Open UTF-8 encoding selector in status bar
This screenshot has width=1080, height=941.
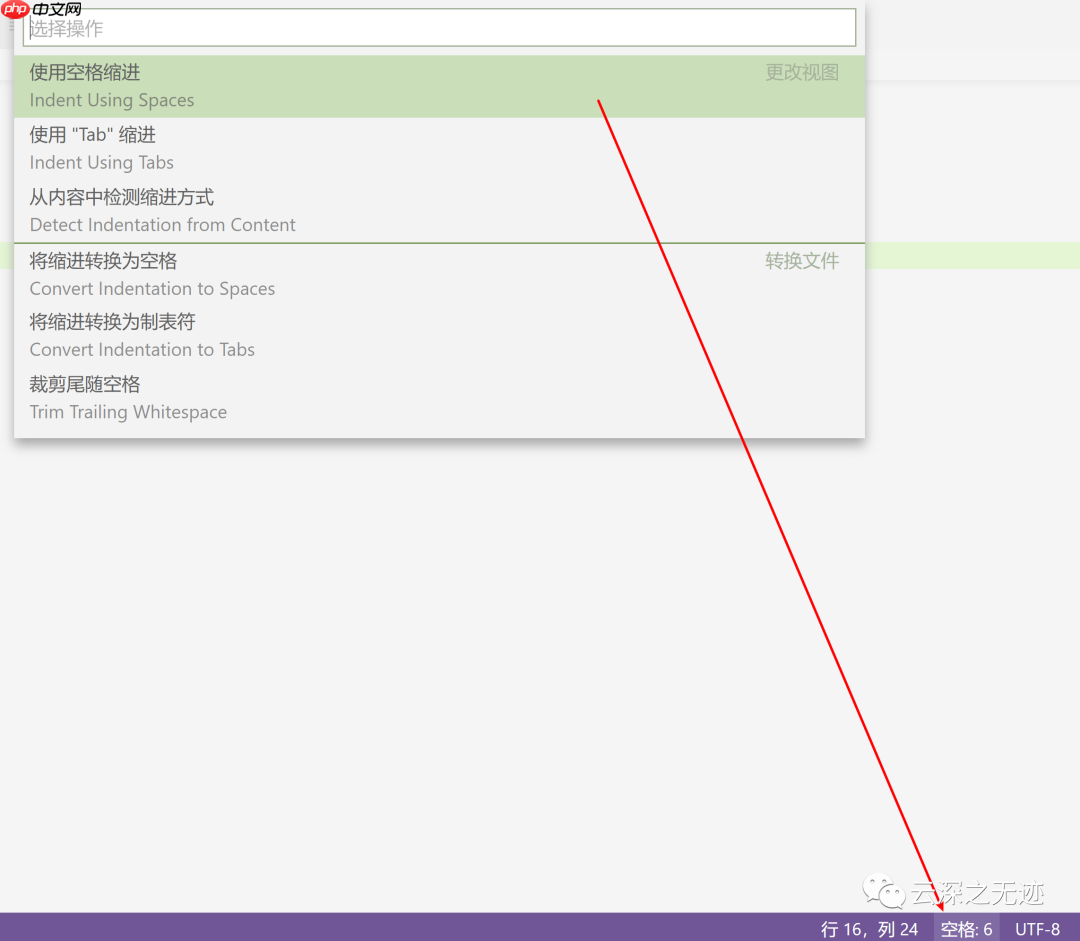tap(1037, 929)
